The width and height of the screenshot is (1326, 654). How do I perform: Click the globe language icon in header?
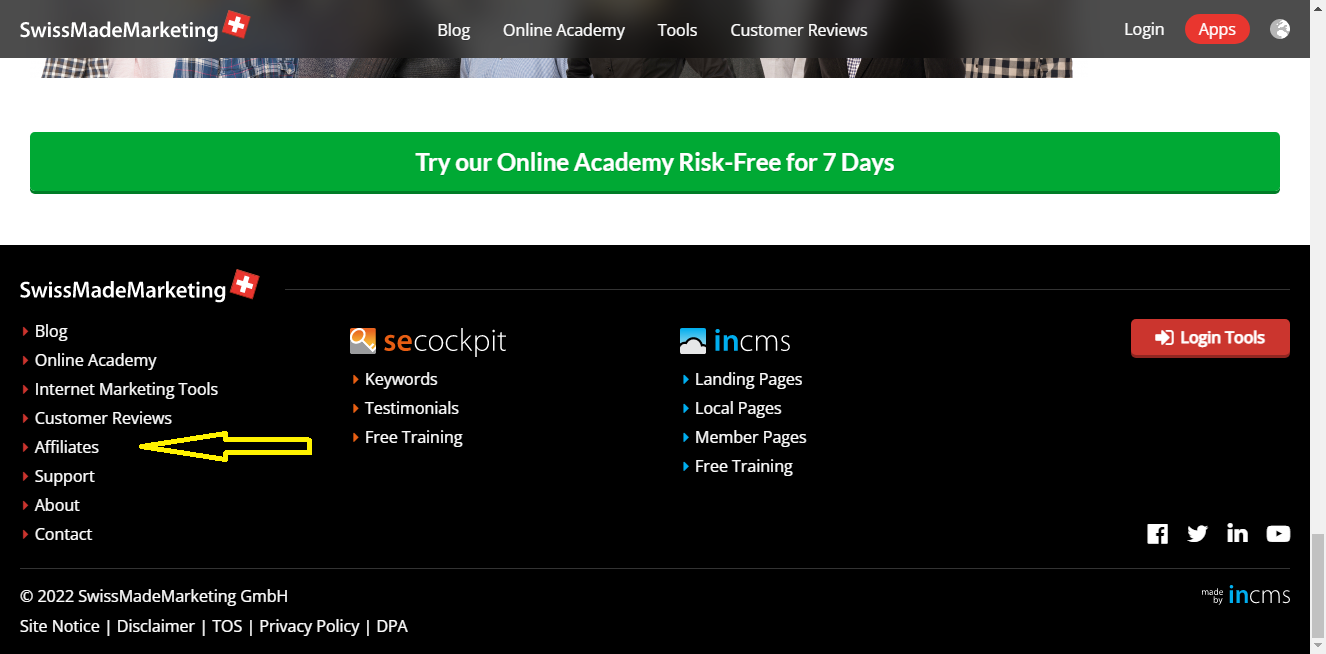coord(1280,29)
